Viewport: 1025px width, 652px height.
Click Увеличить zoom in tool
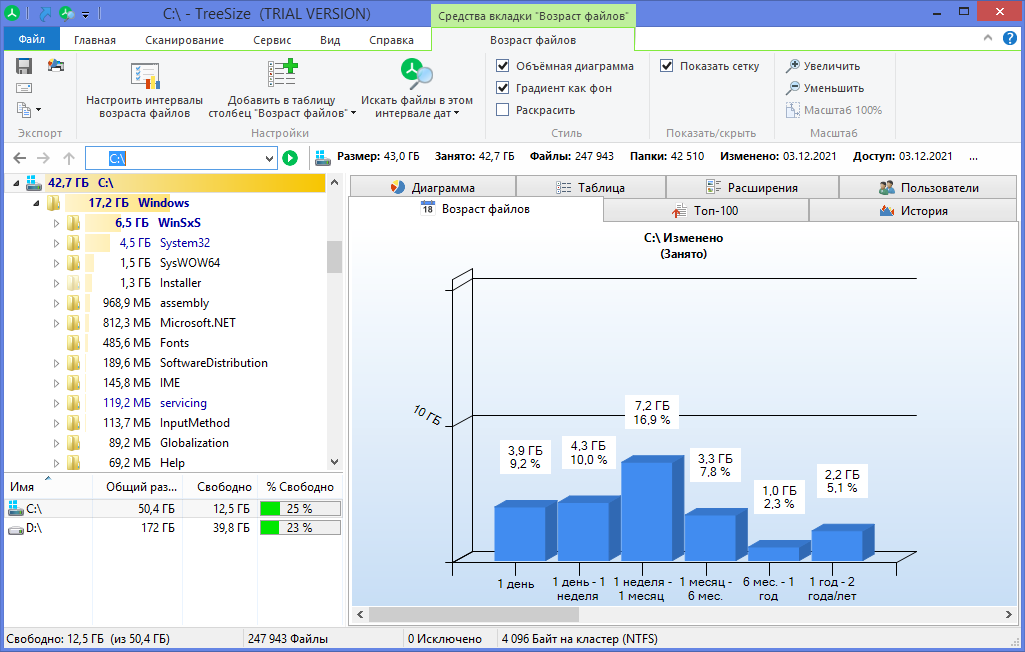(823, 66)
